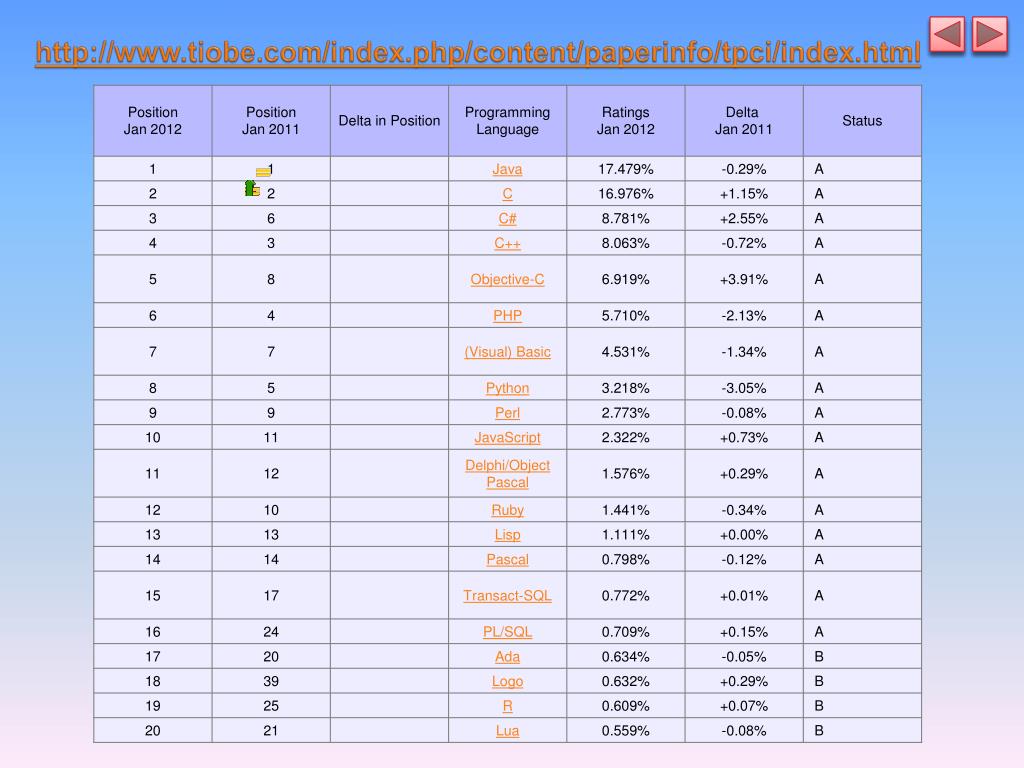
Task: Click the Programming Language column header
Action: [507, 121]
